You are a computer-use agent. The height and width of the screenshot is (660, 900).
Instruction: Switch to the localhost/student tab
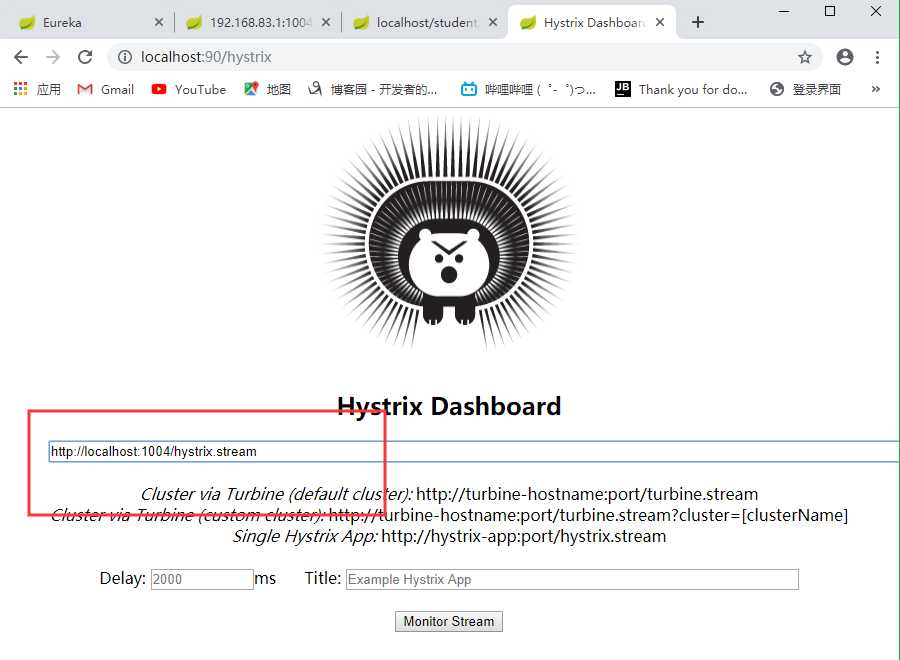coord(426,22)
